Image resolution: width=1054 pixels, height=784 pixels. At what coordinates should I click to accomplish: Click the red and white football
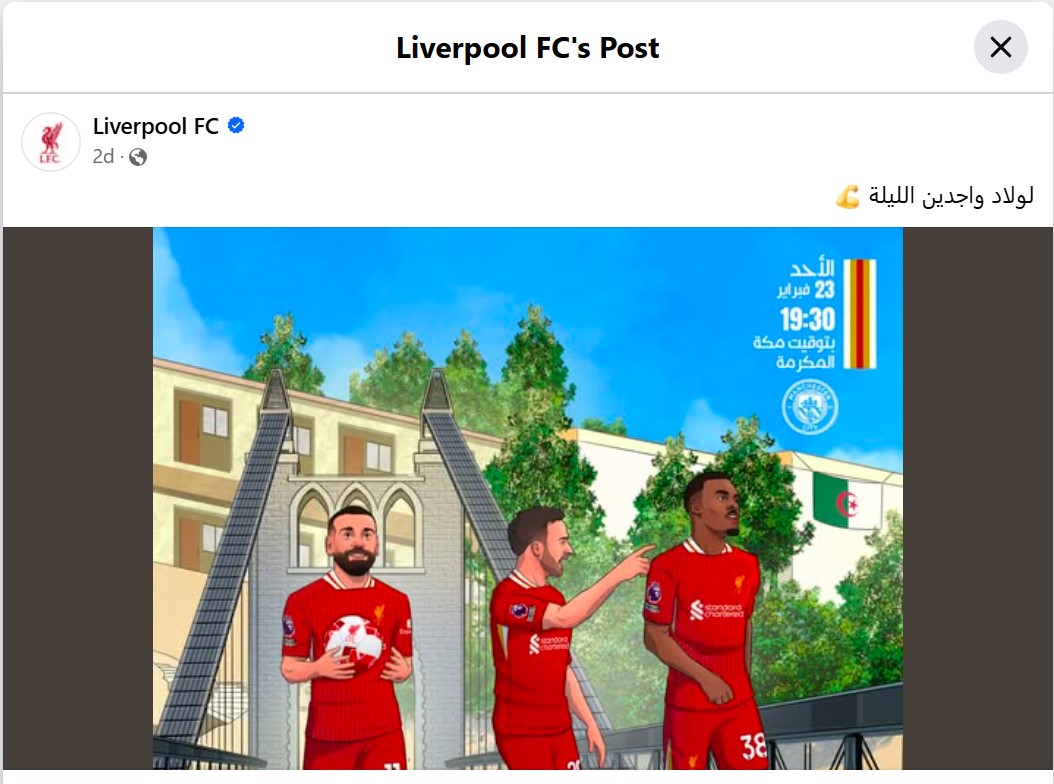point(354,643)
